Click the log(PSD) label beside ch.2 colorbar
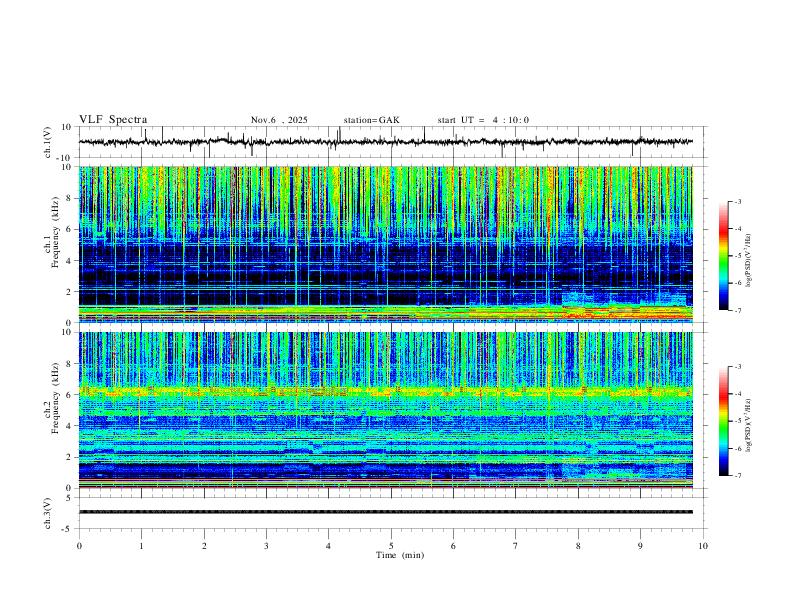The image size is (792, 612). click(x=749, y=425)
